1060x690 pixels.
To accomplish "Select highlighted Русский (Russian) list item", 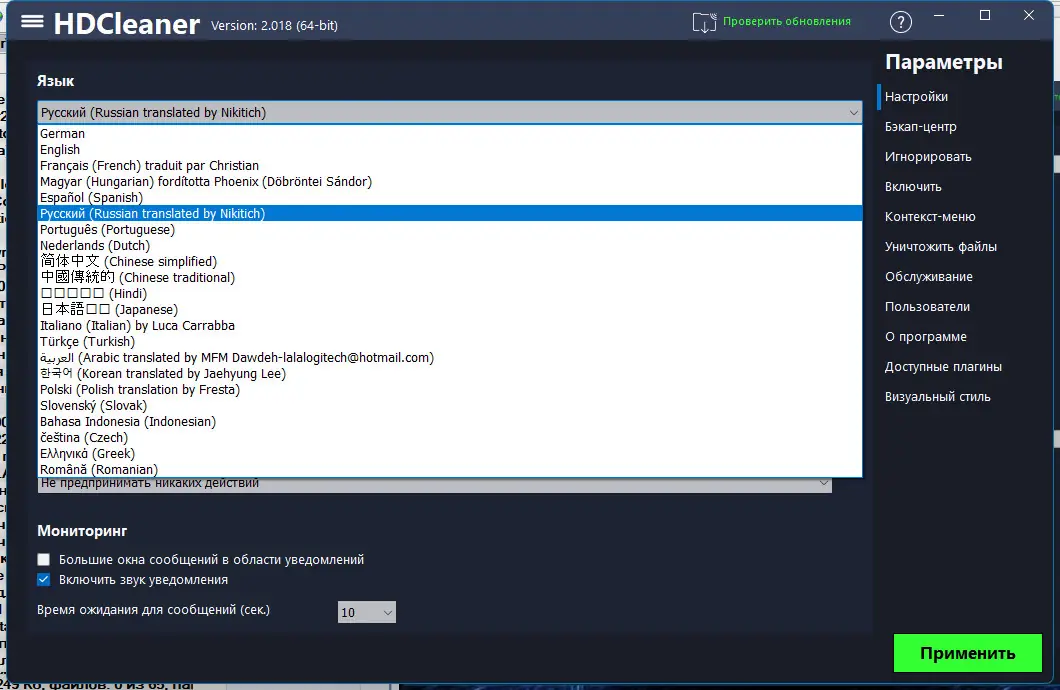I will pyautogui.click(x=450, y=214).
